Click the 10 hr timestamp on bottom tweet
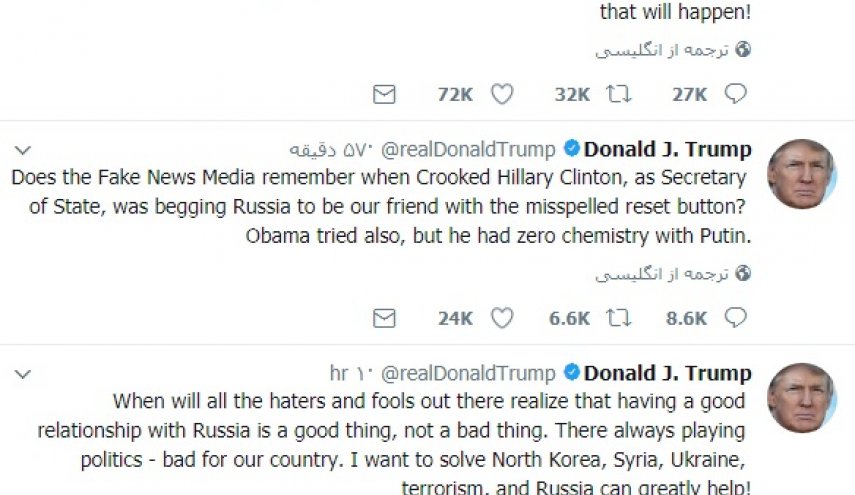The image size is (855, 495). [351, 374]
